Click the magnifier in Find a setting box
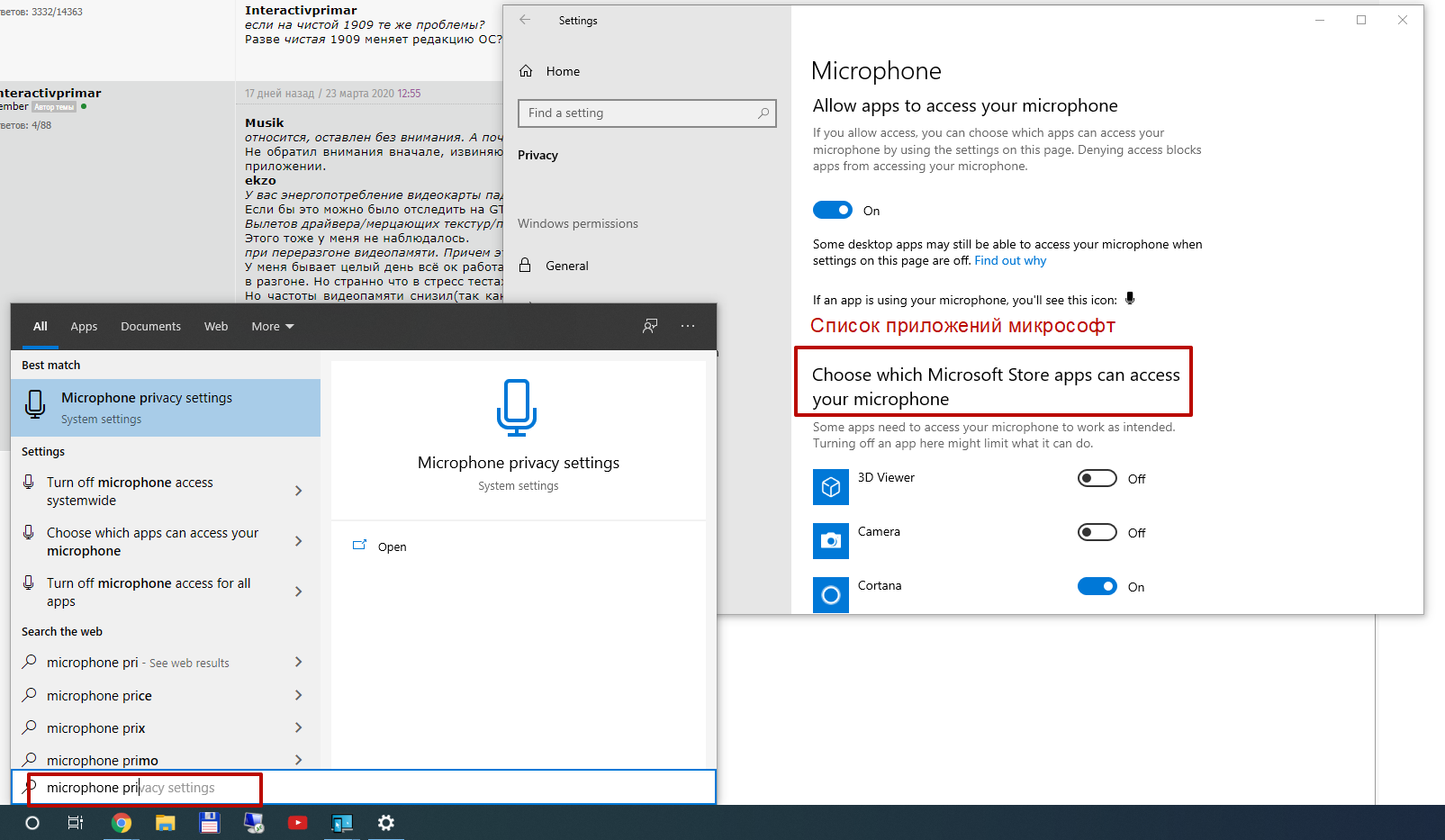The width and height of the screenshot is (1445, 840). click(x=763, y=113)
